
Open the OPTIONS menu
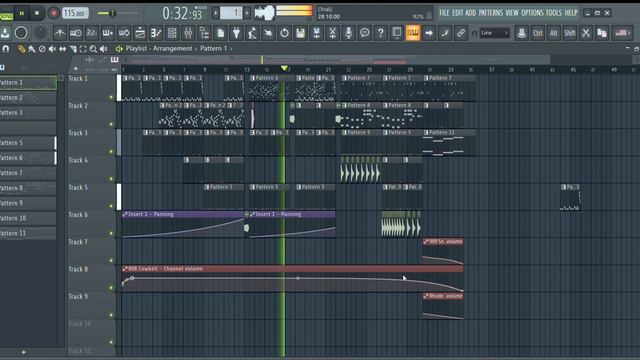[532, 13]
